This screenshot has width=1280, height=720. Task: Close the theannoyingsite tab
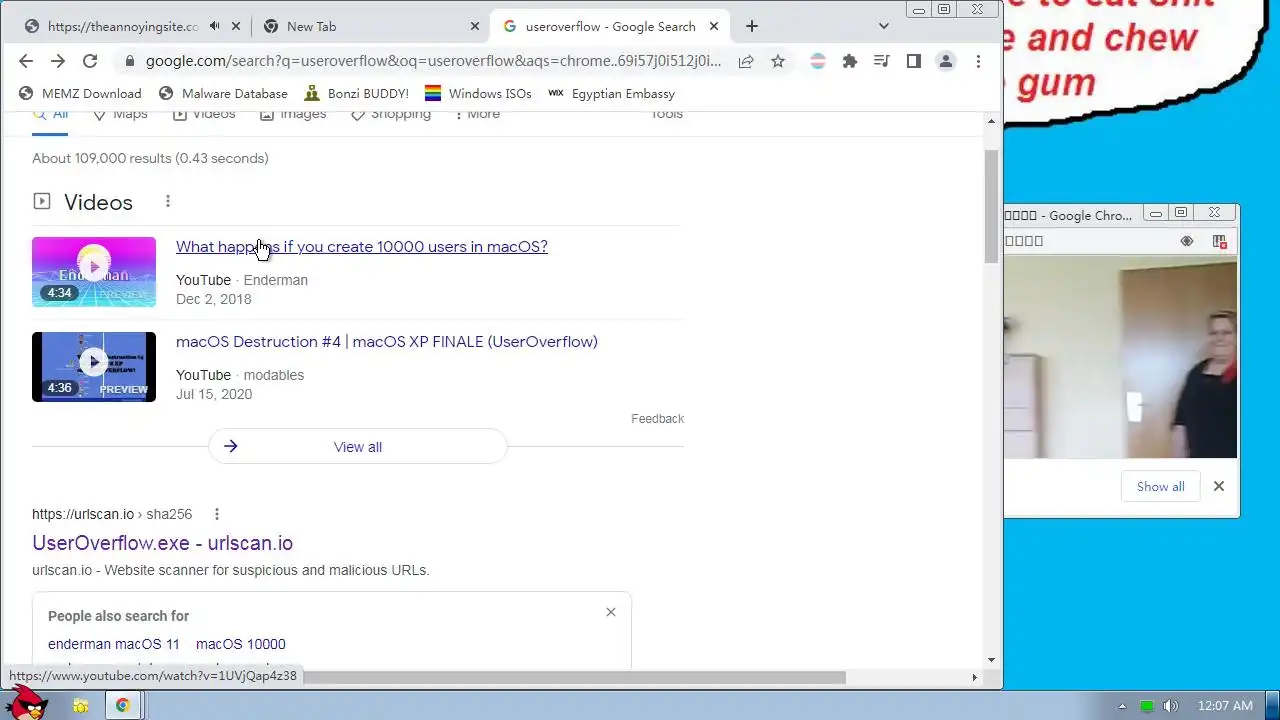point(236,26)
